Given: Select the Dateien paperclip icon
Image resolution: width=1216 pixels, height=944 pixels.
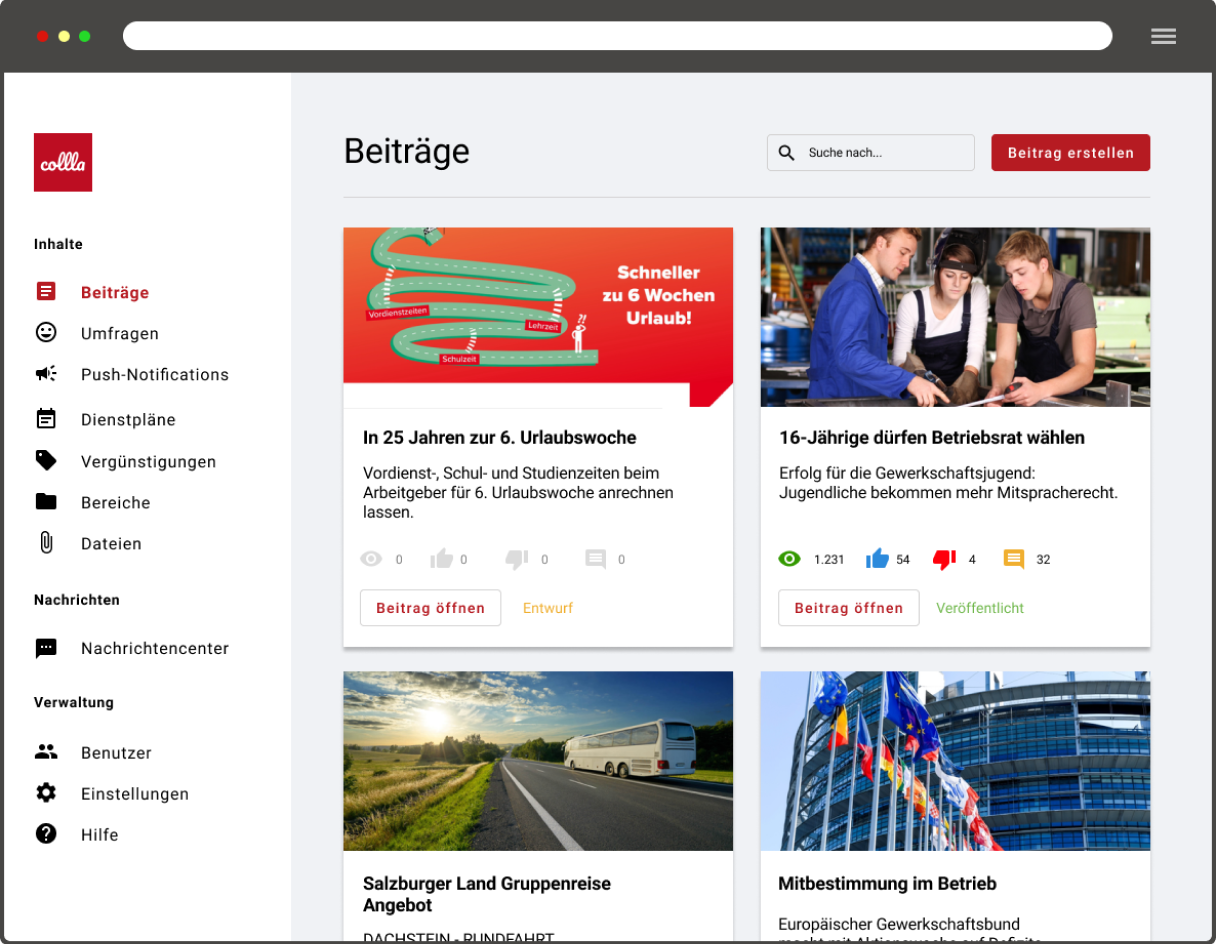Looking at the screenshot, I should pos(46,543).
